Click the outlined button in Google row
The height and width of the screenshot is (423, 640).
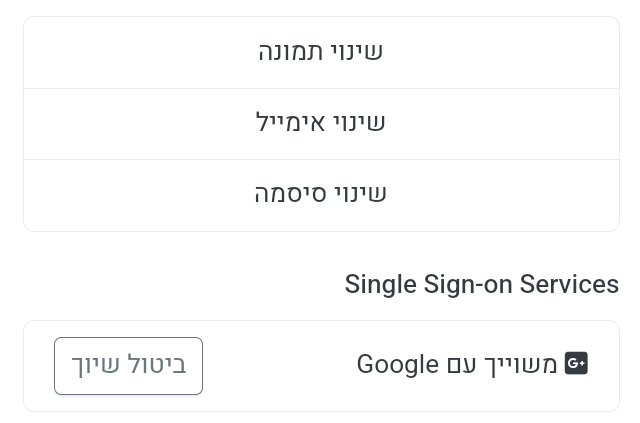click(x=128, y=366)
